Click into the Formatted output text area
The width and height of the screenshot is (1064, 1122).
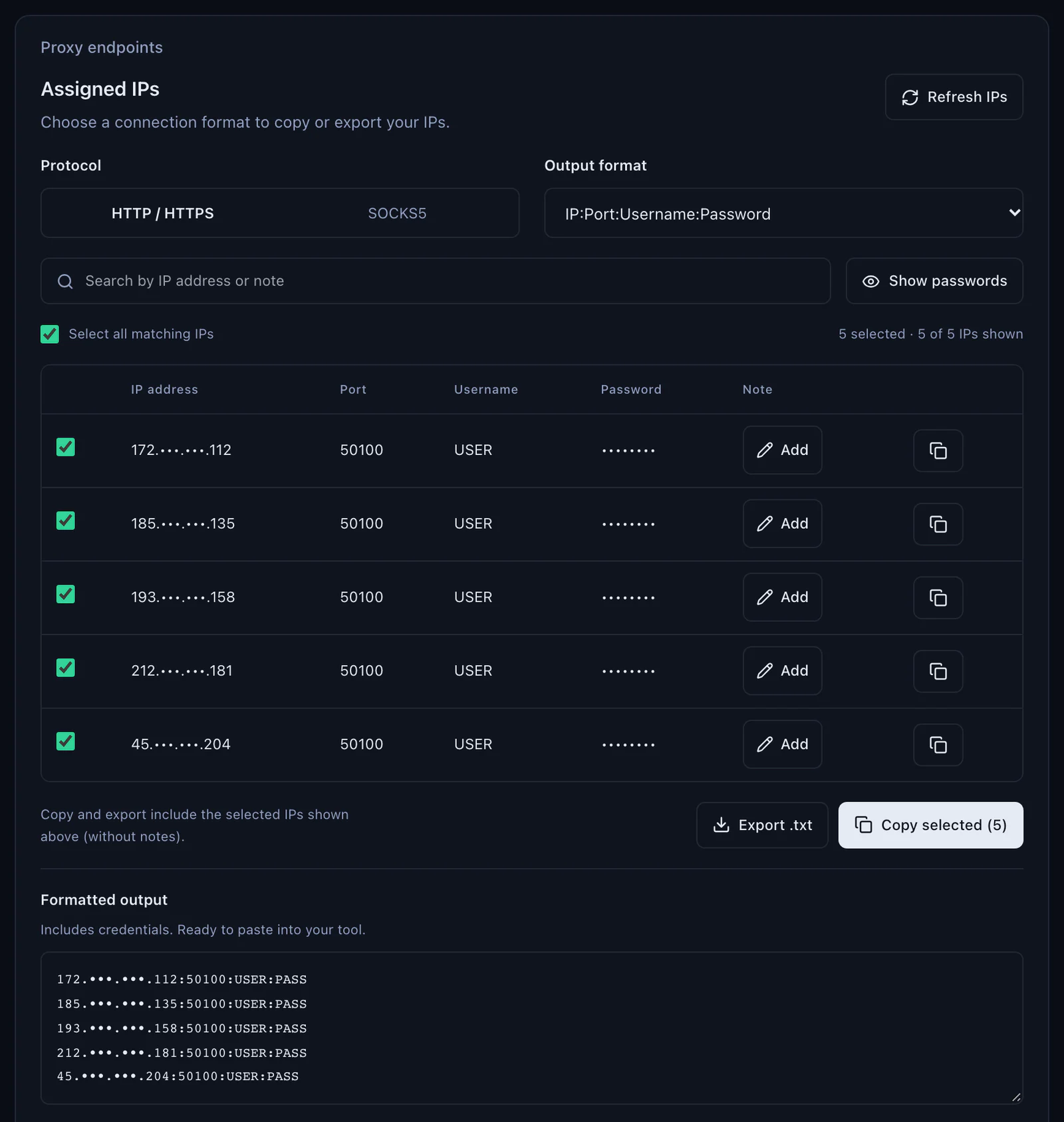click(x=531, y=1028)
